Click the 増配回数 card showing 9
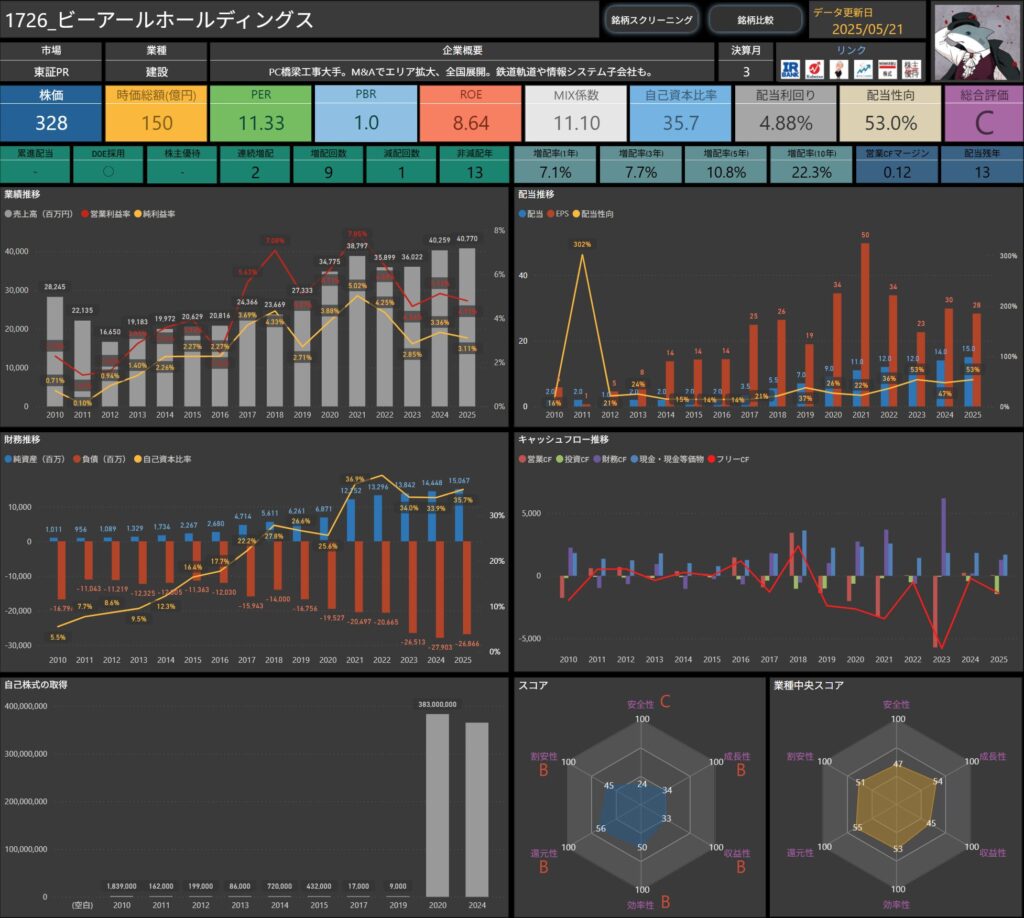This screenshot has width=1024, height=918. tap(328, 165)
